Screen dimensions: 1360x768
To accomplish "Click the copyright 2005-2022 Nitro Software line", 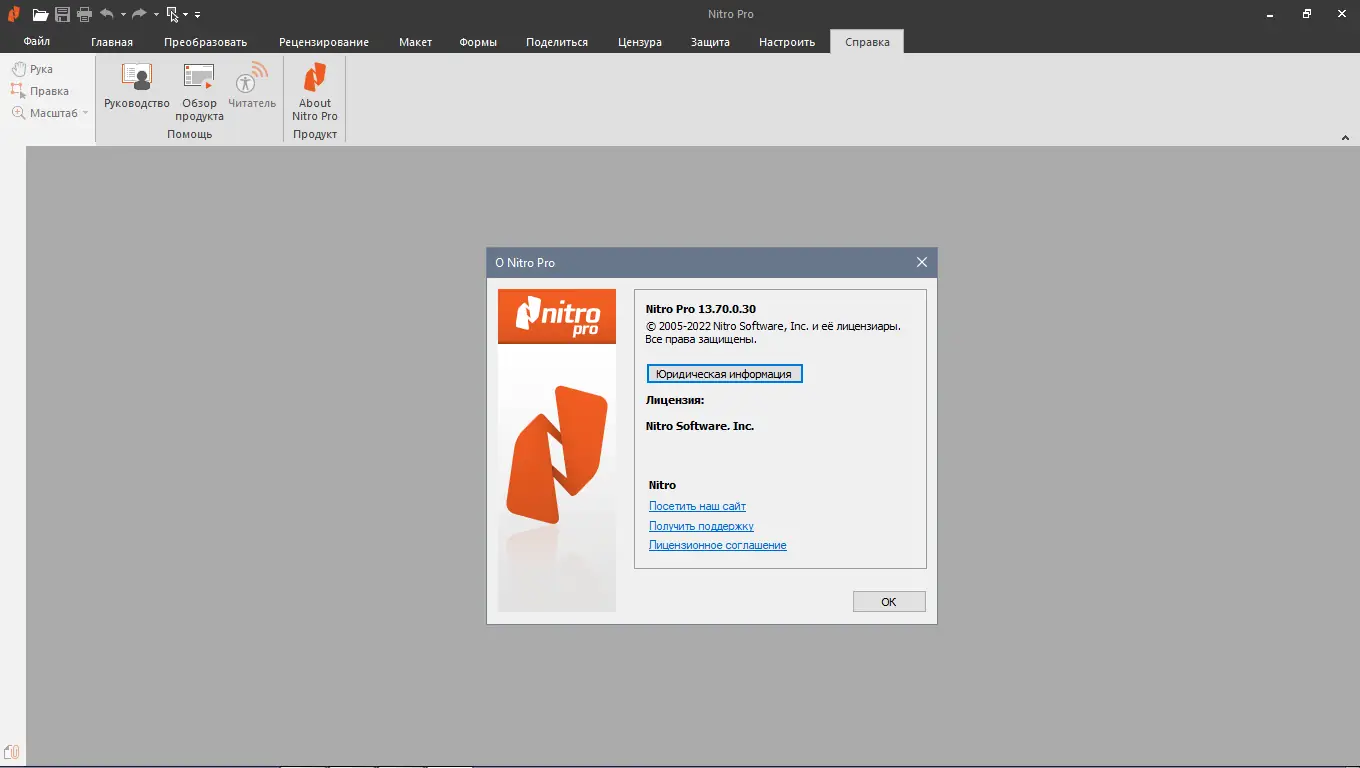I will coord(773,326).
